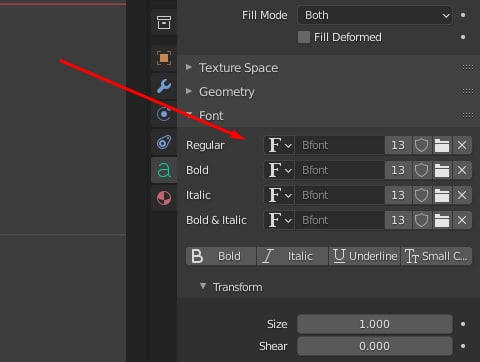Click the Shear value slider
The image size is (480, 362).
pyautogui.click(x=375, y=346)
